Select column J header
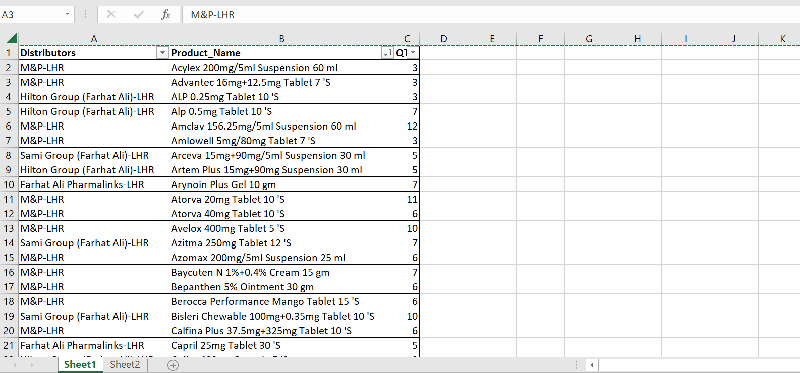This screenshot has height=373, width=800. tap(734, 38)
